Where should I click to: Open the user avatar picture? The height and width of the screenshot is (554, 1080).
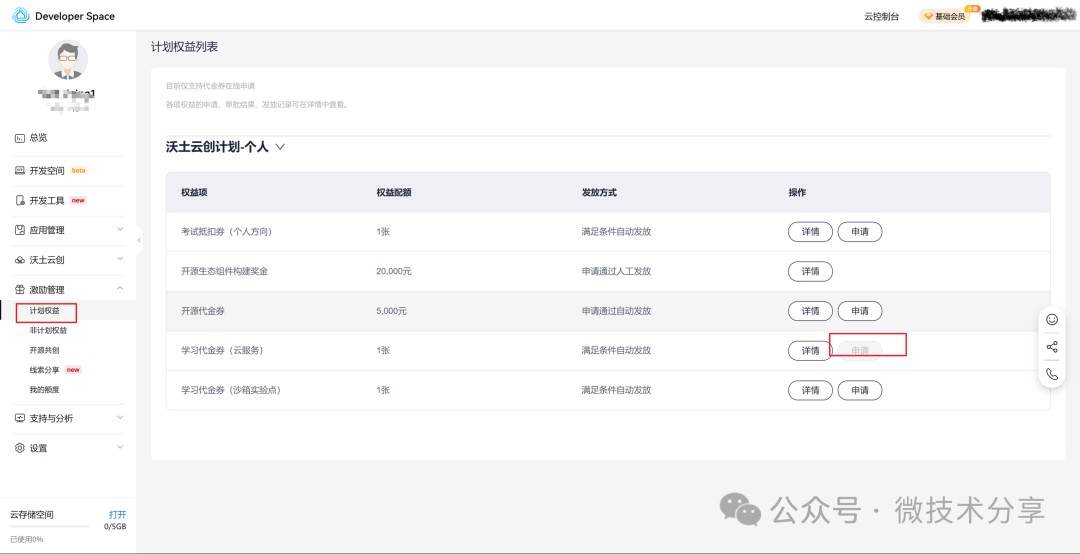coord(68,59)
